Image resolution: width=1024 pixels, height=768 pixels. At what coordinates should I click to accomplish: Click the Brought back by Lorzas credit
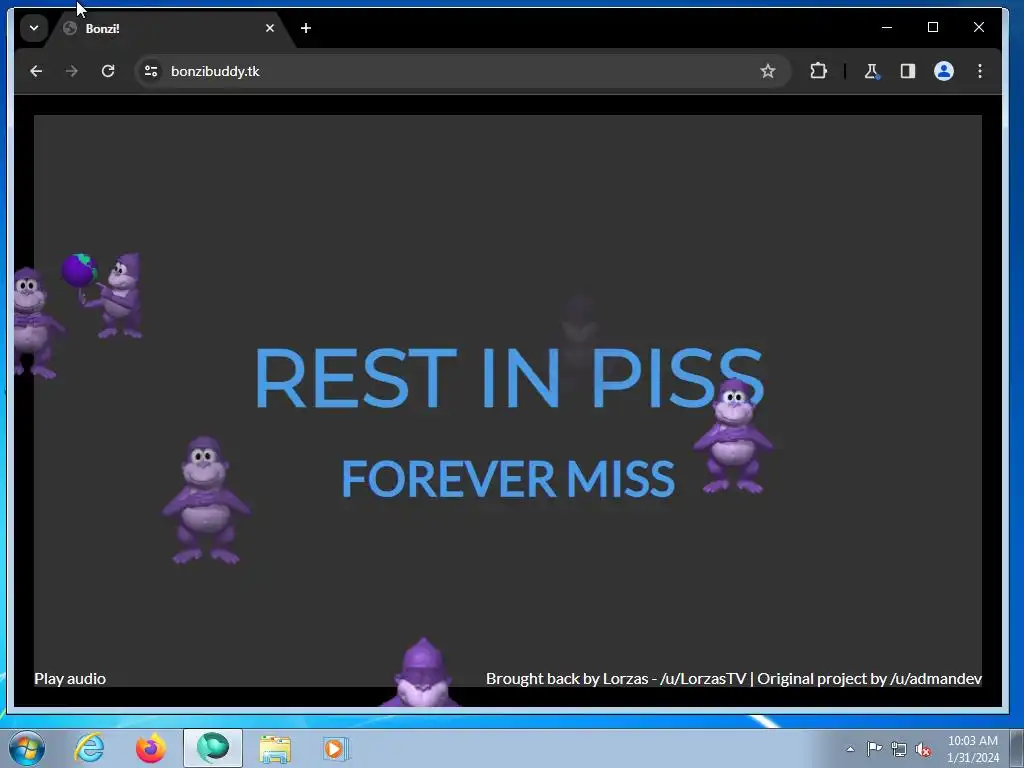click(x=733, y=679)
